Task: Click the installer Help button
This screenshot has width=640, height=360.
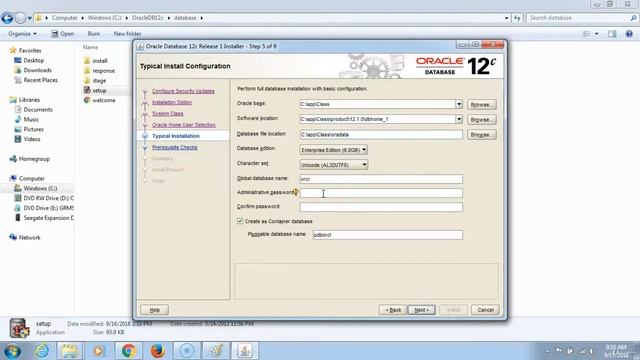Action: [155, 310]
